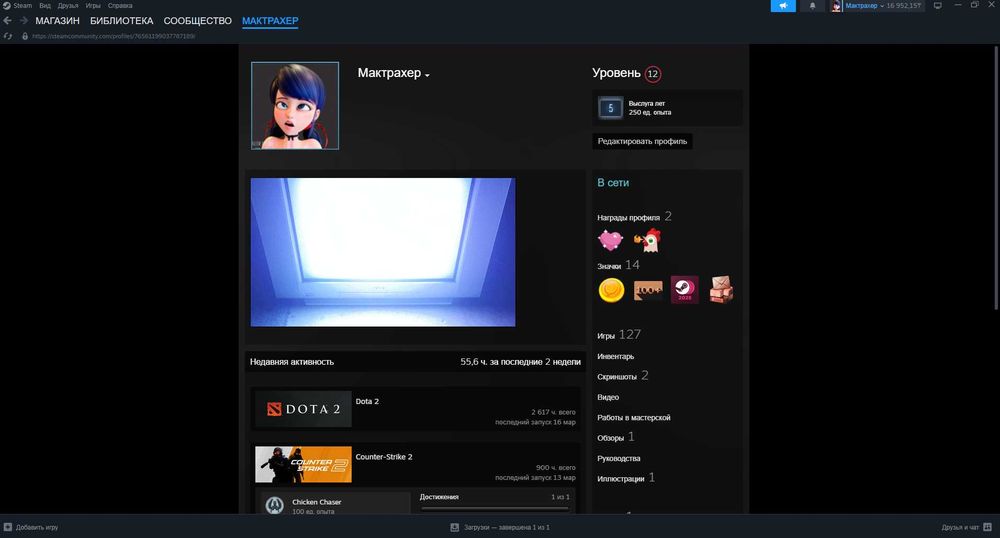
Task: Open the 100+ game collector badge
Action: click(x=648, y=290)
